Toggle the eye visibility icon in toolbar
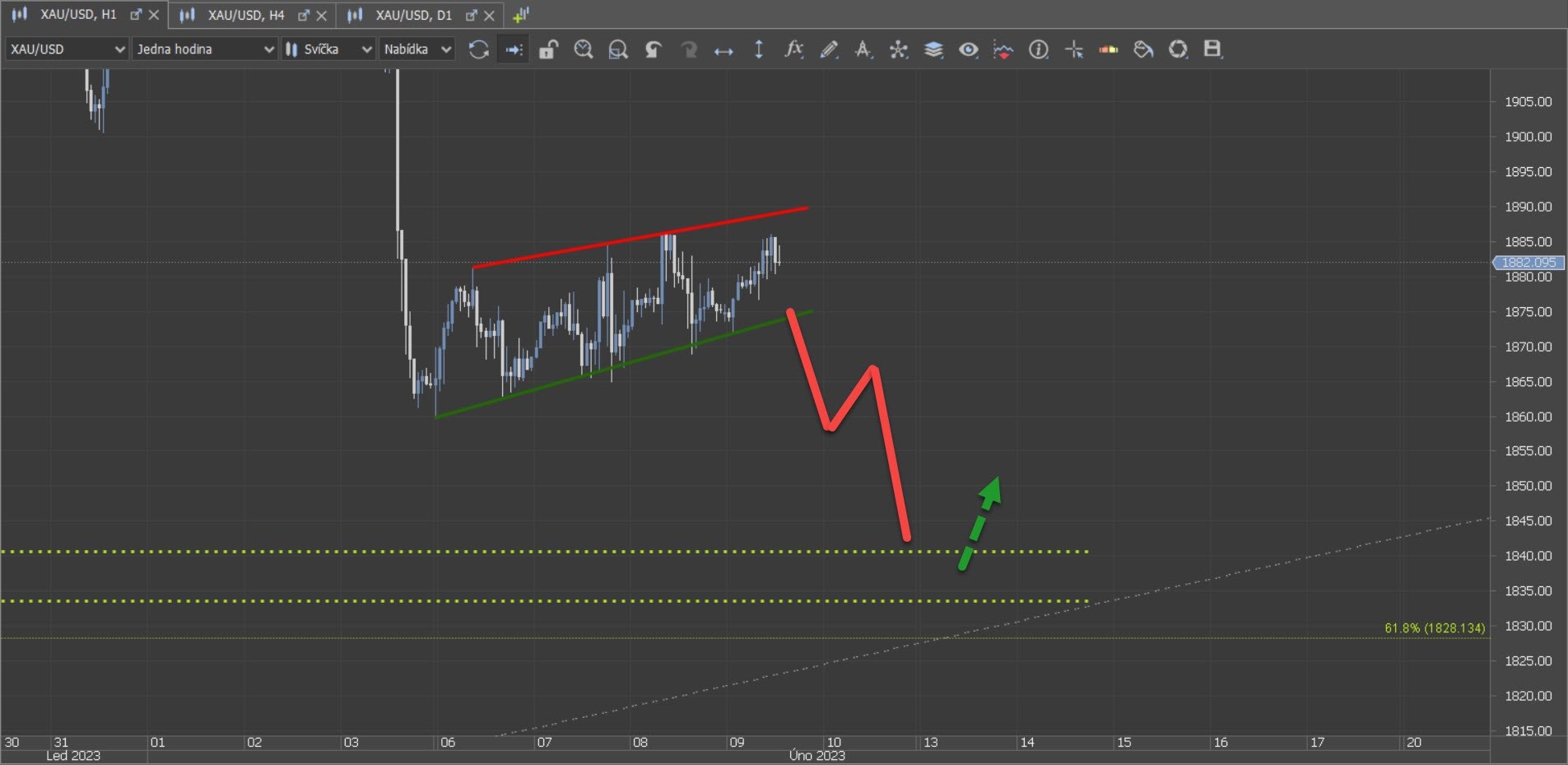1568x765 pixels. coord(969,49)
